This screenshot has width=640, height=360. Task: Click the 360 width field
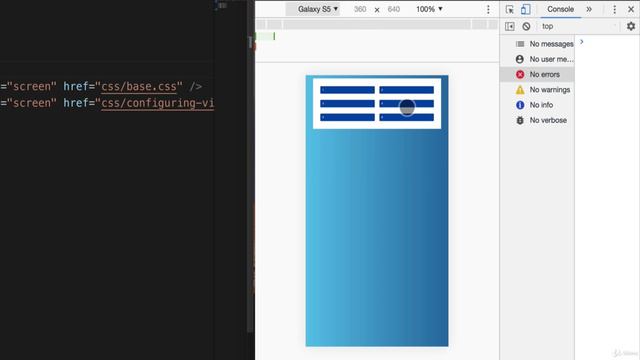point(360,9)
